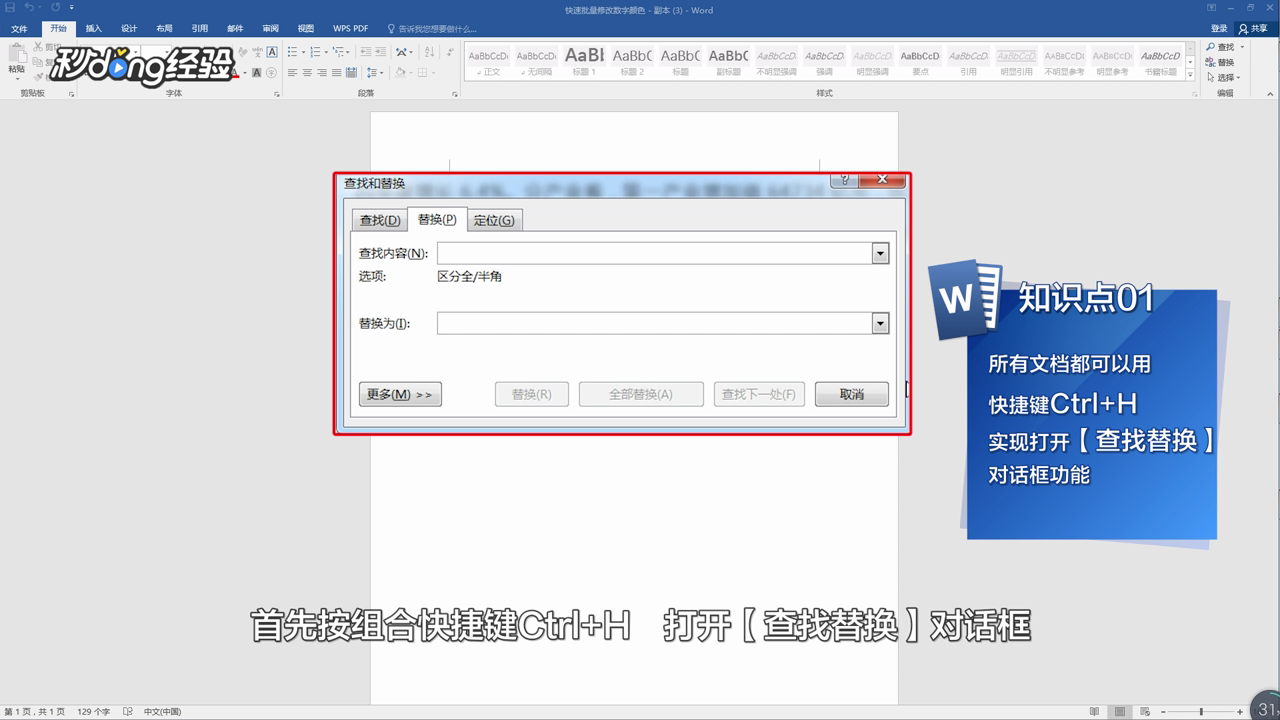
Task: Click the dialog help question mark
Action: point(844,179)
